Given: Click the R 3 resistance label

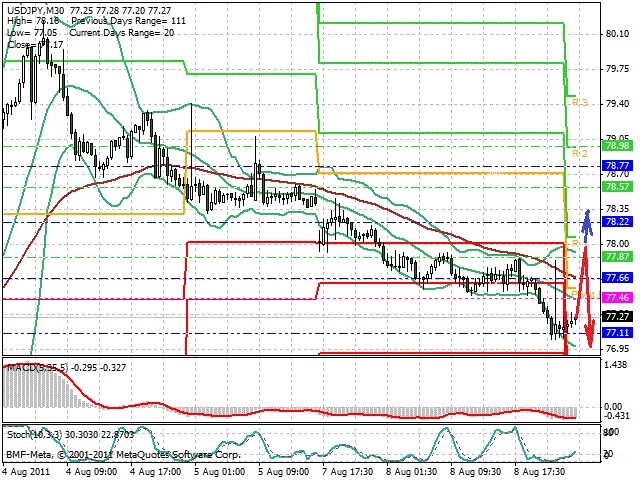Looking at the screenshot, I should pos(579,102).
